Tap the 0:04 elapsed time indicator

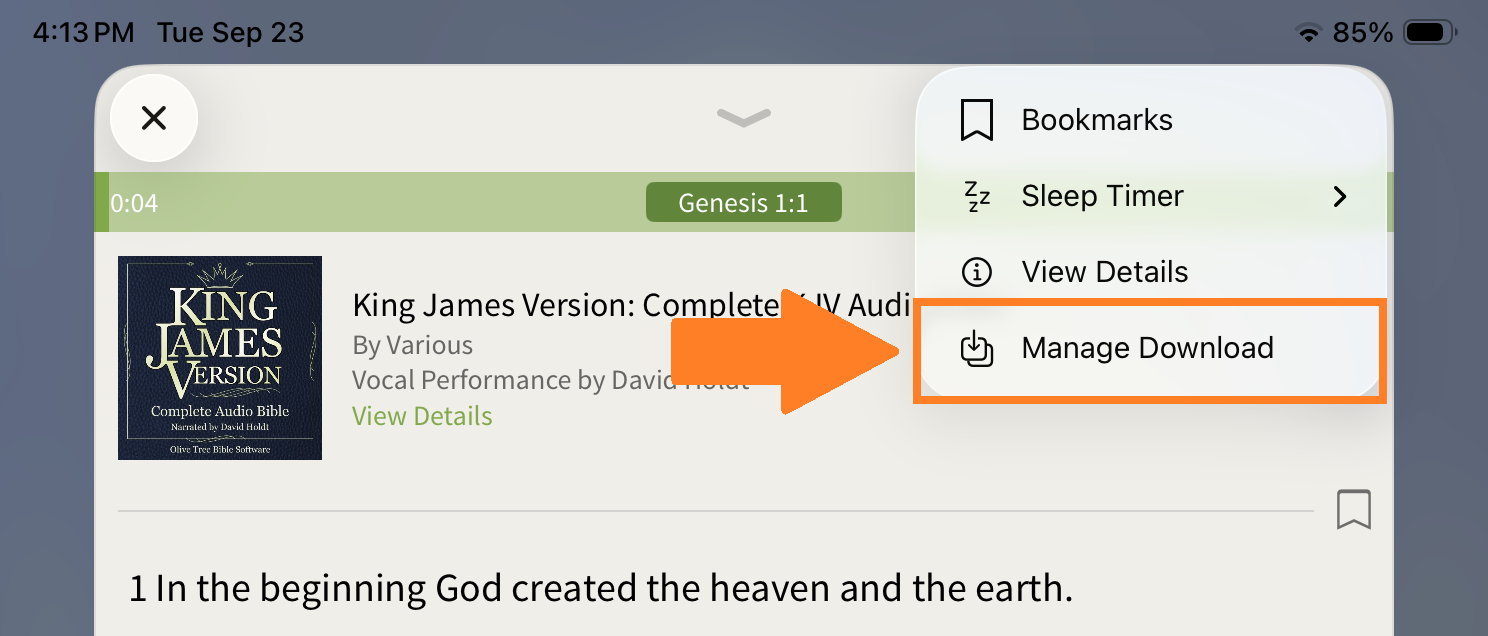tap(135, 204)
